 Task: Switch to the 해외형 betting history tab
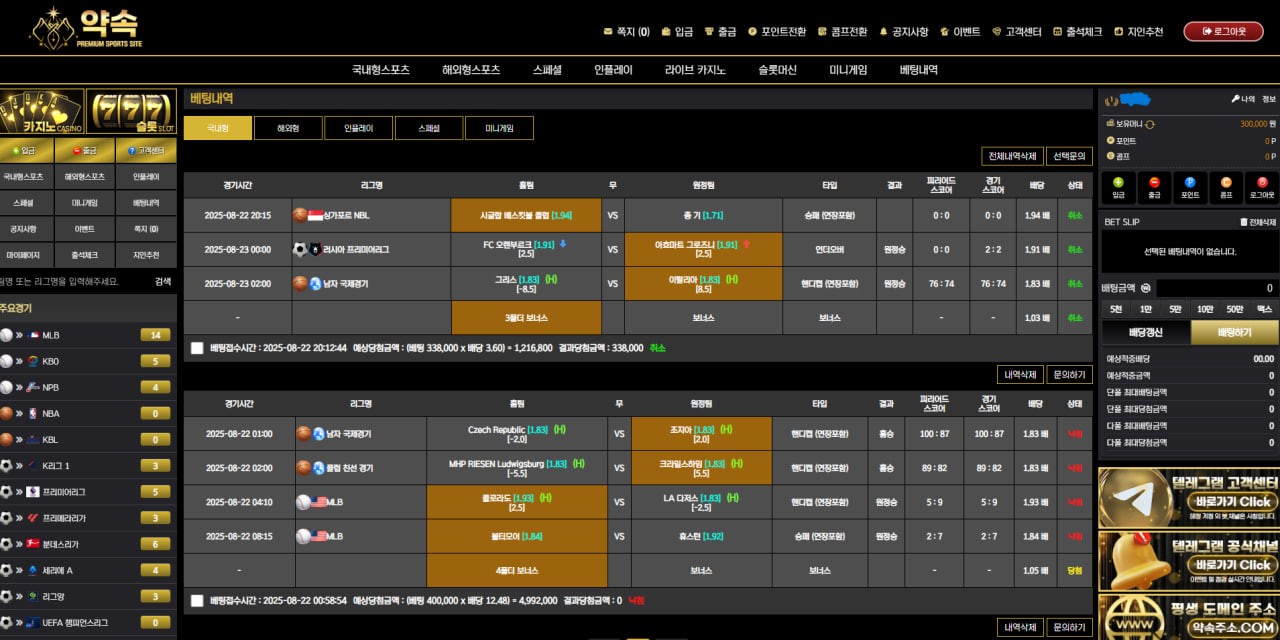[287, 128]
